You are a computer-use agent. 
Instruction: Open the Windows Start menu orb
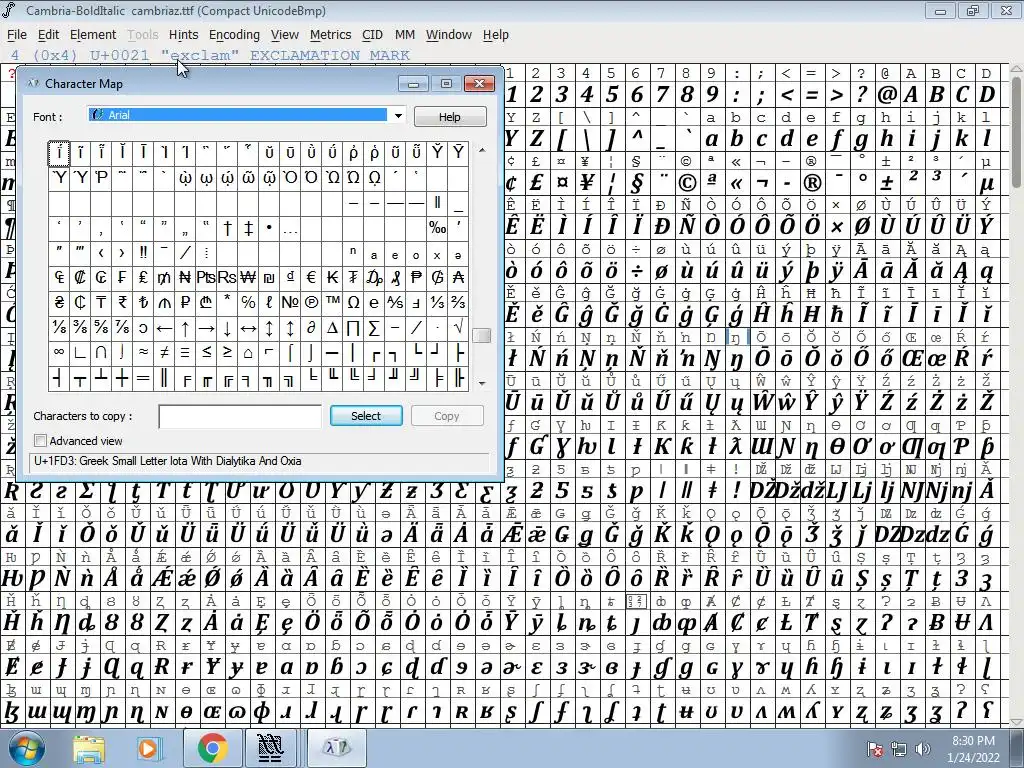(x=26, y=748)
